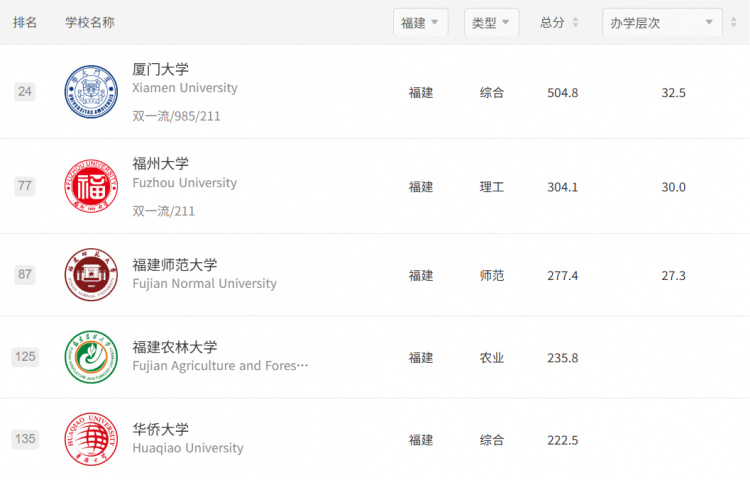Click the Xiamen University logo

pos(91,92)
